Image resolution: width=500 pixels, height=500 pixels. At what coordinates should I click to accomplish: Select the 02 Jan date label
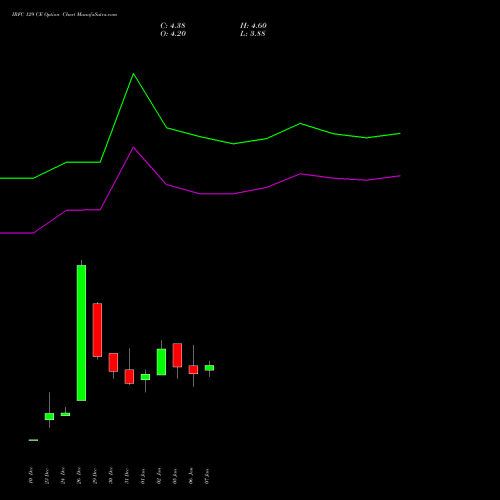coord(159,476)
